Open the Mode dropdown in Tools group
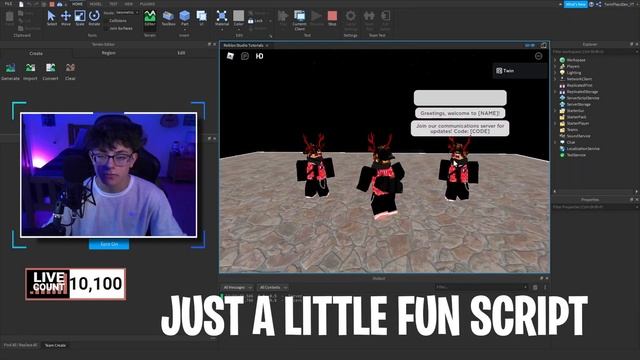640x360 pixels. click(x=127, y=13)
